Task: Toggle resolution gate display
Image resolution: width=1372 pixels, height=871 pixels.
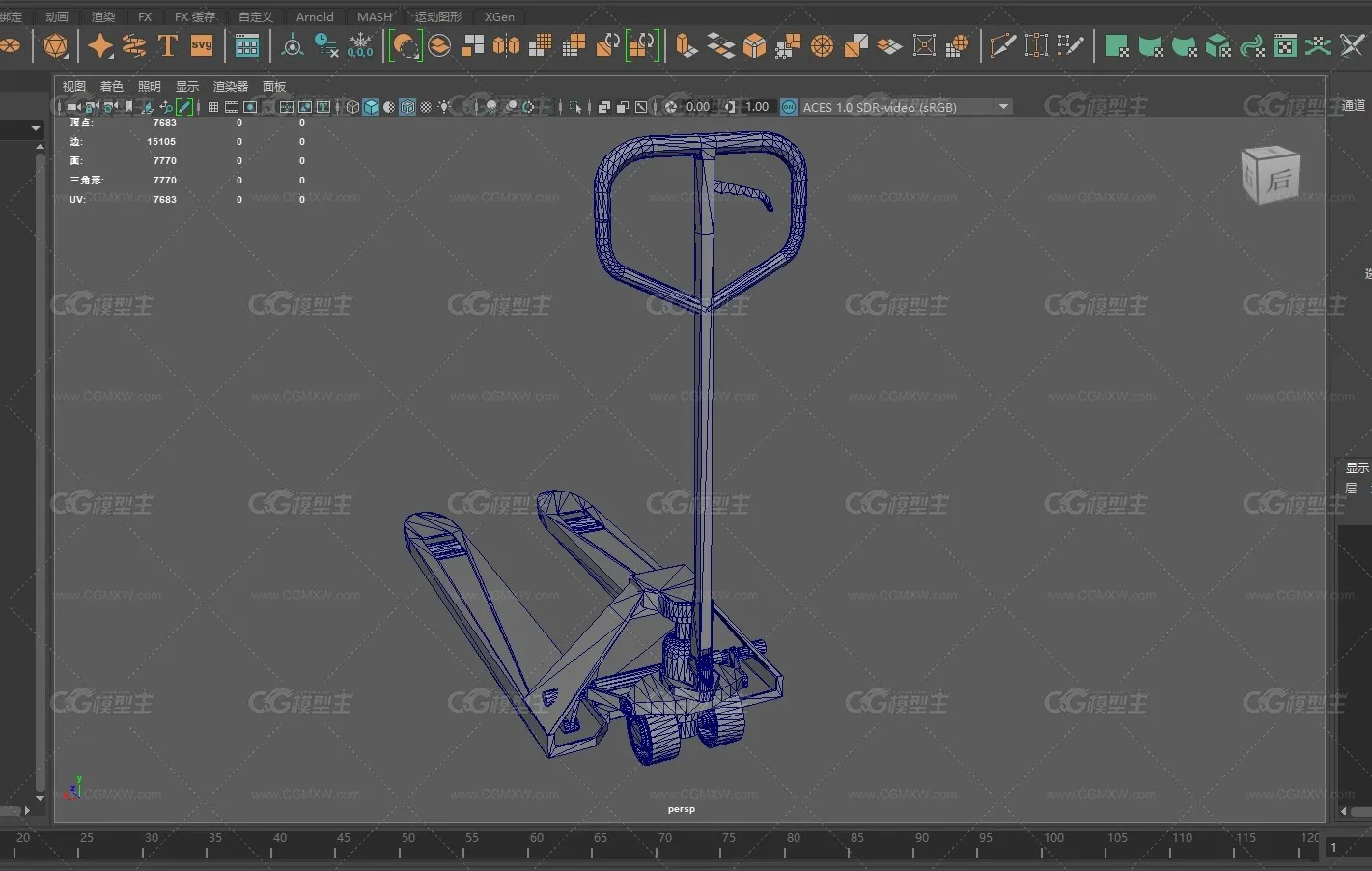Action: coord(250,107)
